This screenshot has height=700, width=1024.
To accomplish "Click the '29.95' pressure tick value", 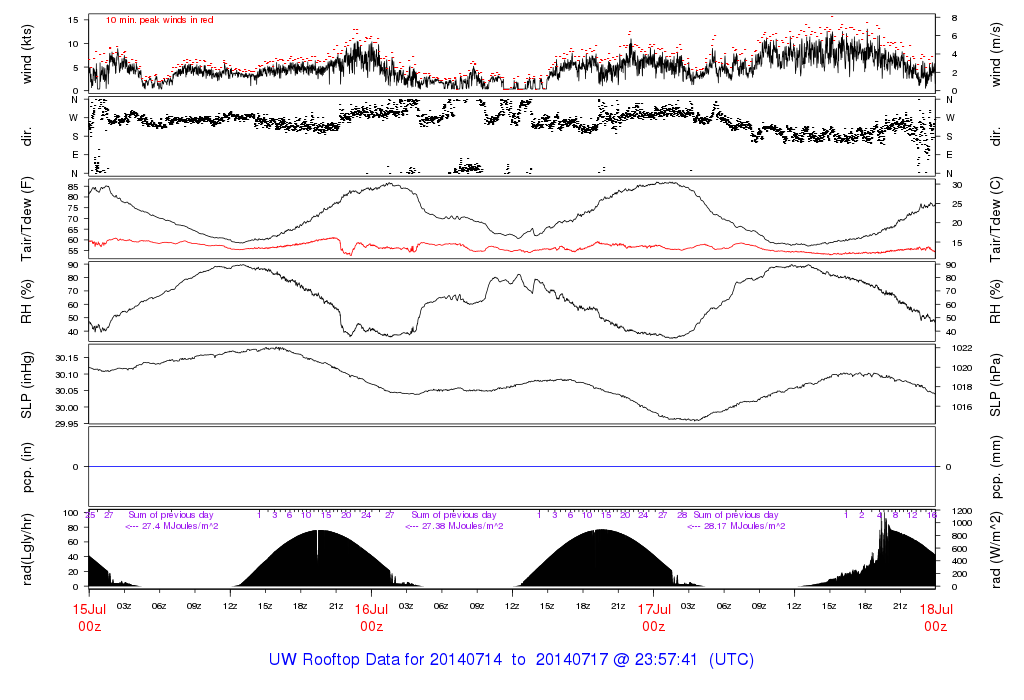I will click(67, 424).
